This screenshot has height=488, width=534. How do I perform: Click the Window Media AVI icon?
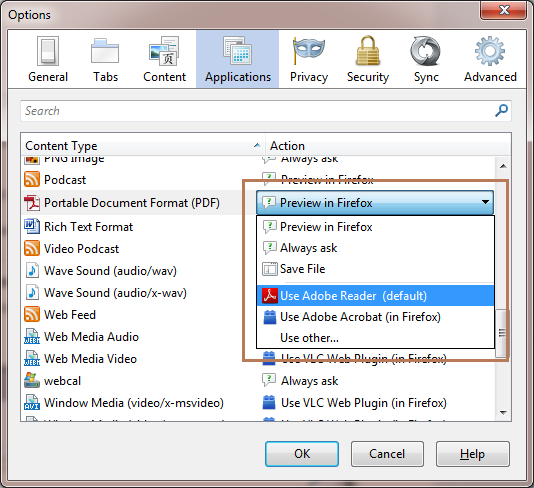(x=32, y=403)
